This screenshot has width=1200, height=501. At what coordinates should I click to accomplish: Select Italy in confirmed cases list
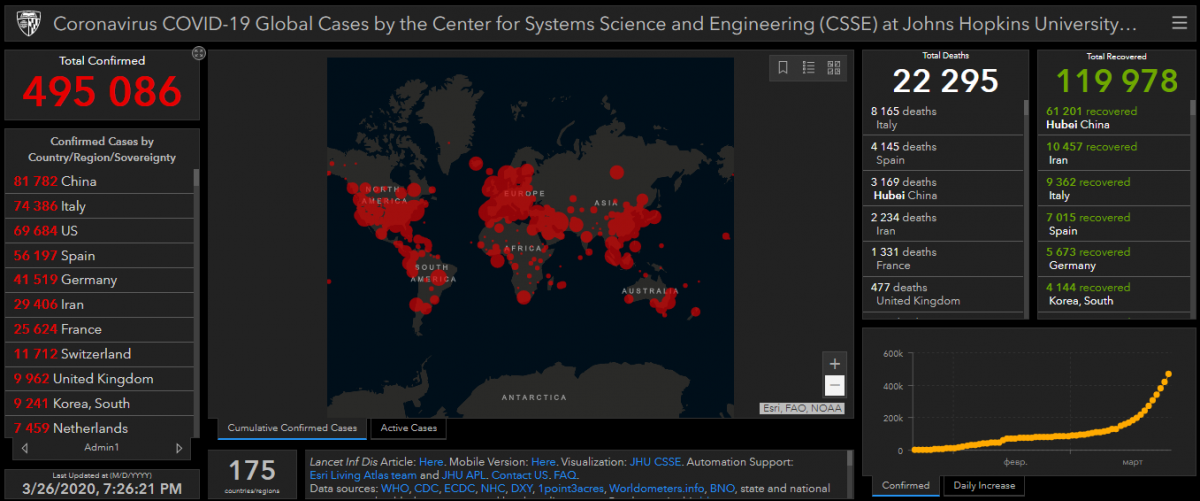pyautogui.click(x=98, y=206)
